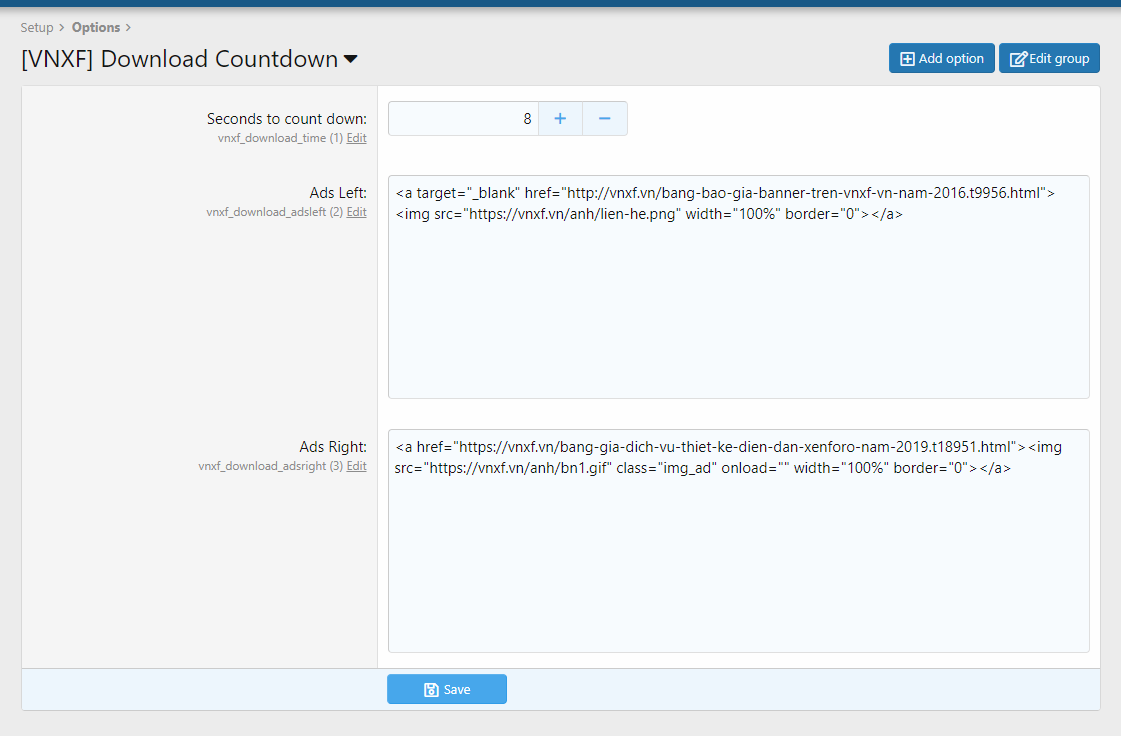
Task: Open Edit link under vnxf_download_time
Action: 356,138
